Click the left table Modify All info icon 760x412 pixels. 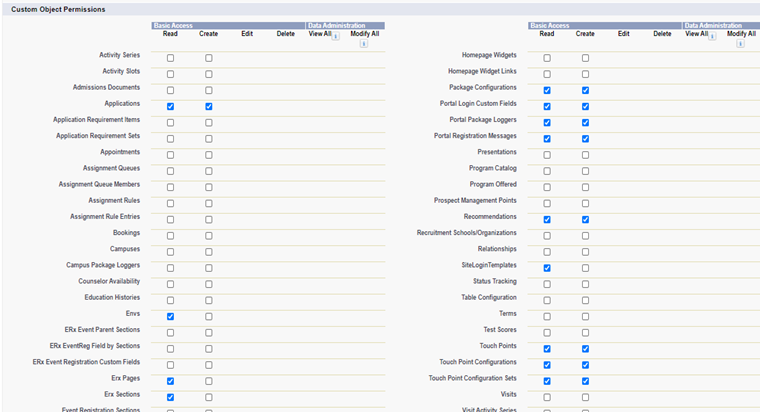click(x=363, y=44)
